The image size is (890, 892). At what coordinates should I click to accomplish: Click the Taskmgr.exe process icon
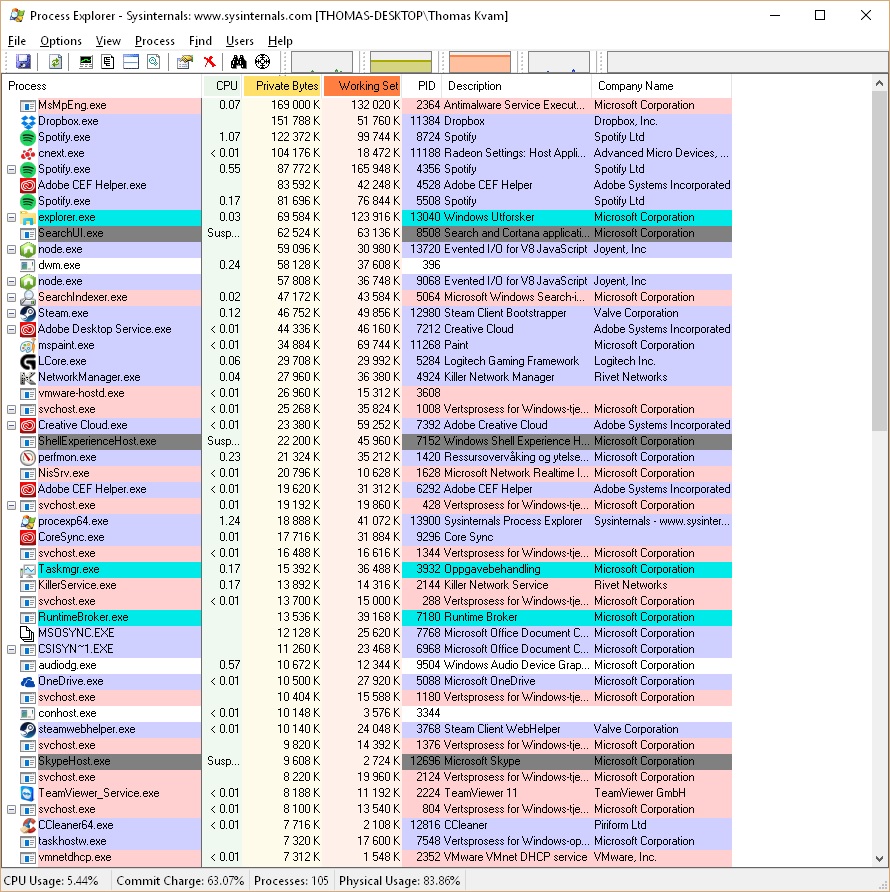click(28, 569)
